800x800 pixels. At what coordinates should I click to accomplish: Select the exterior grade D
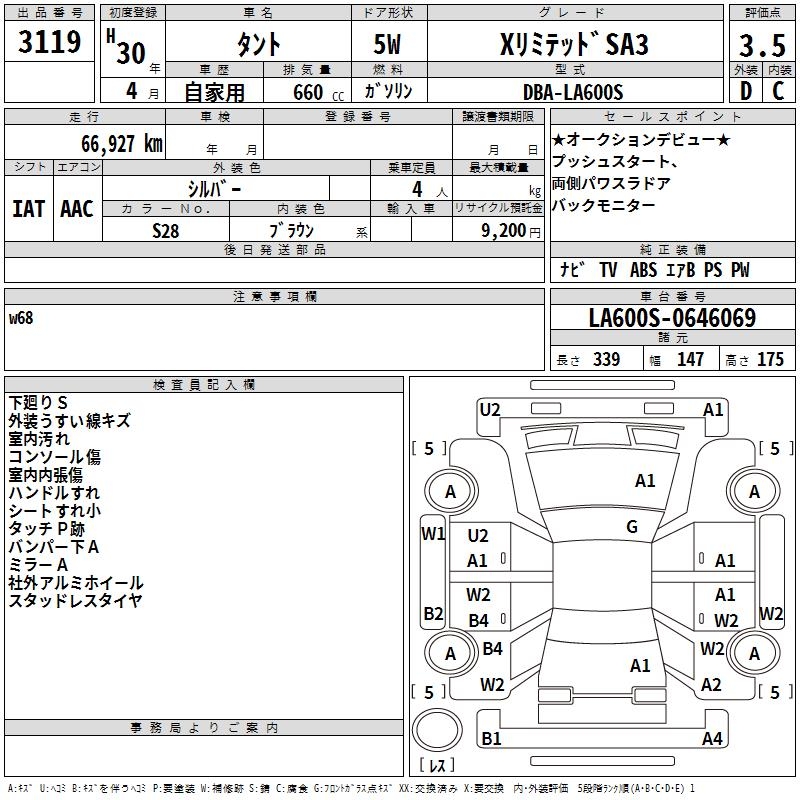[x=746, y=91]
